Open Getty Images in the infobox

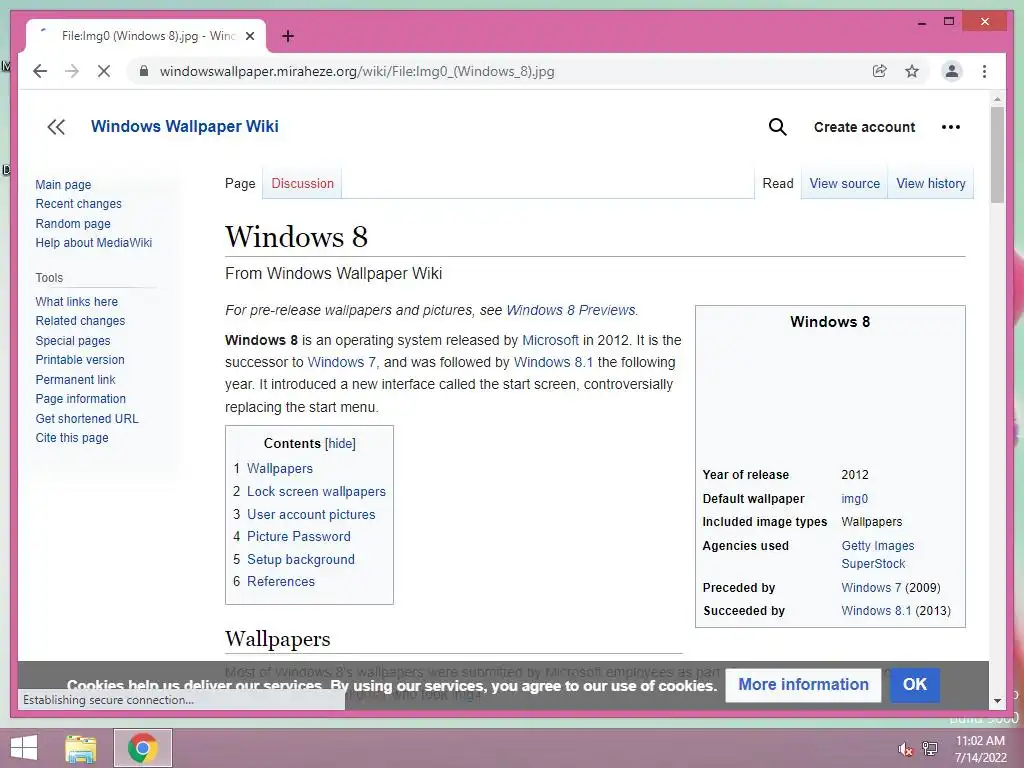pyautogui.click(x=878, y=545)
